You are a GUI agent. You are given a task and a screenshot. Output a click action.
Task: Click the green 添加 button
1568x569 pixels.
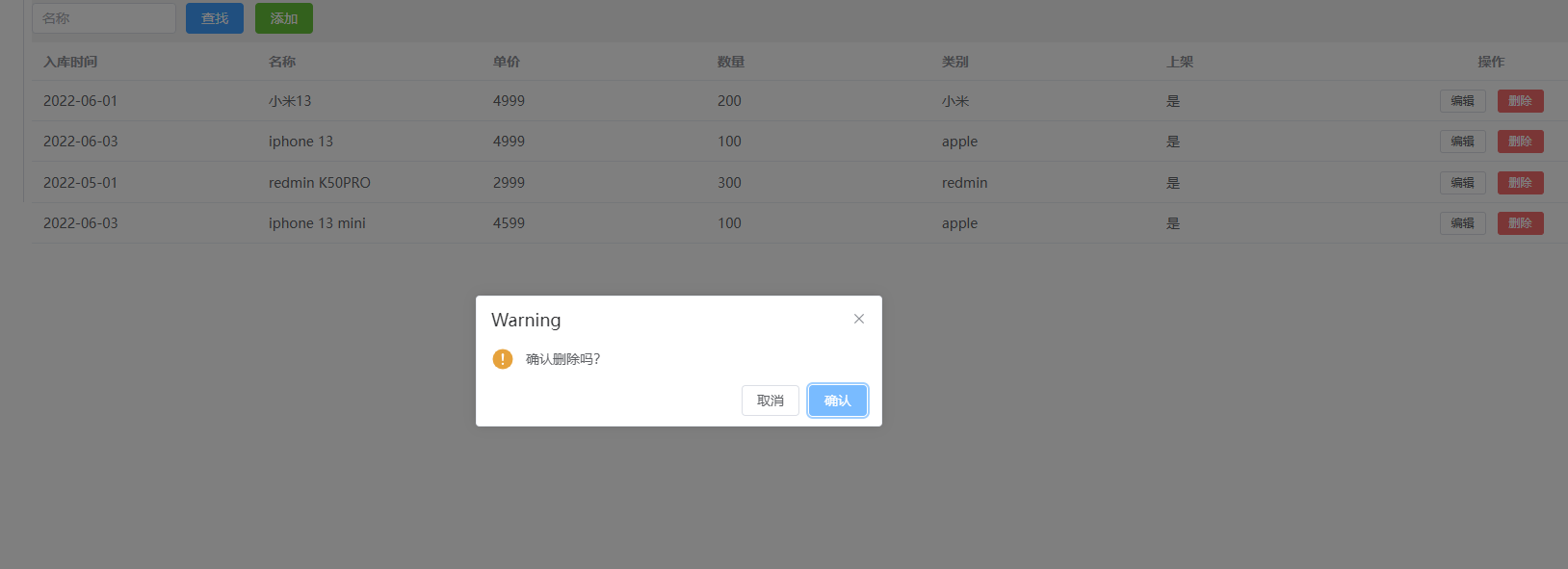point(283,17)
